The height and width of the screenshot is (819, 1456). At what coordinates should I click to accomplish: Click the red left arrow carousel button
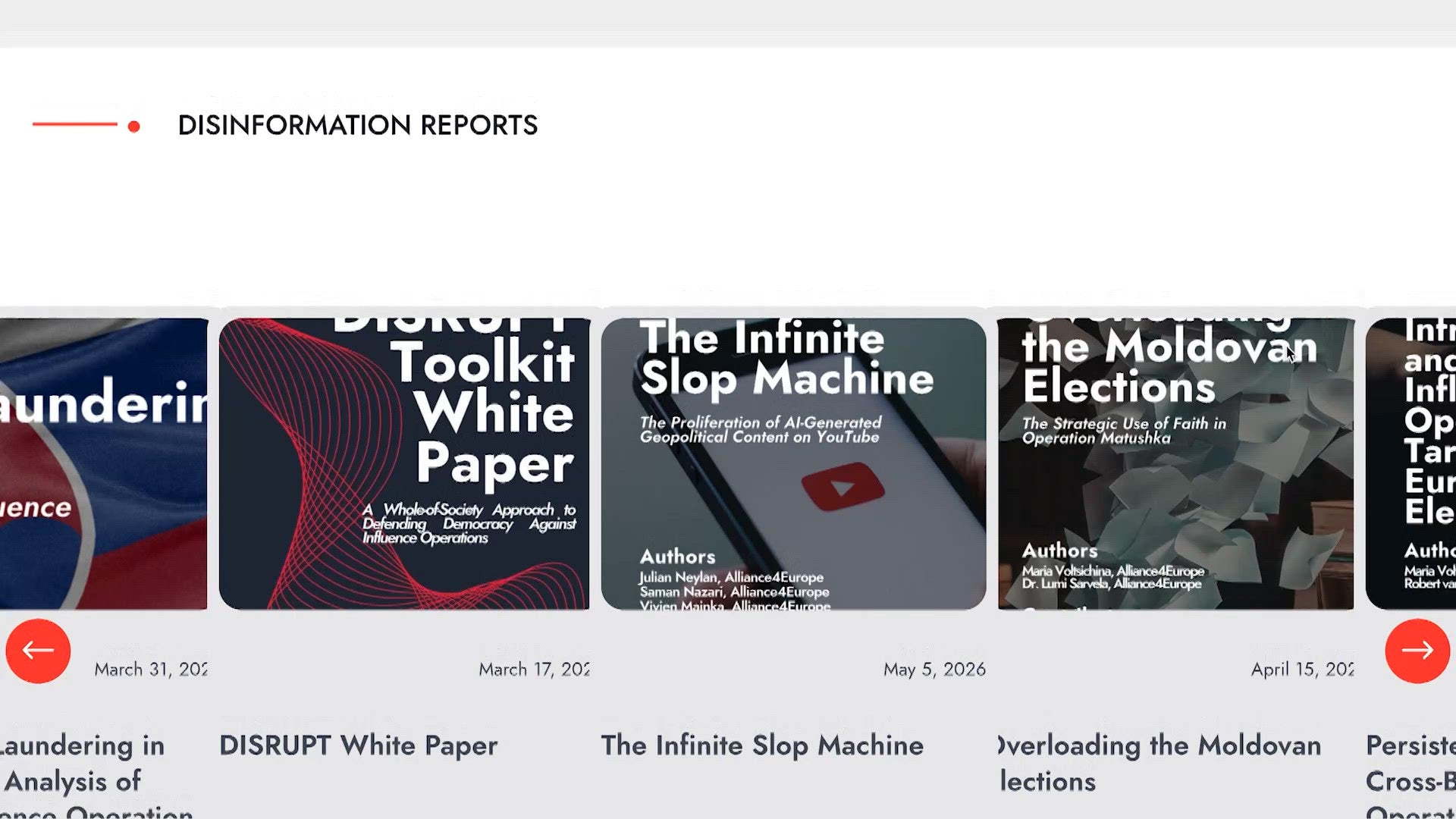click(38, 651)
